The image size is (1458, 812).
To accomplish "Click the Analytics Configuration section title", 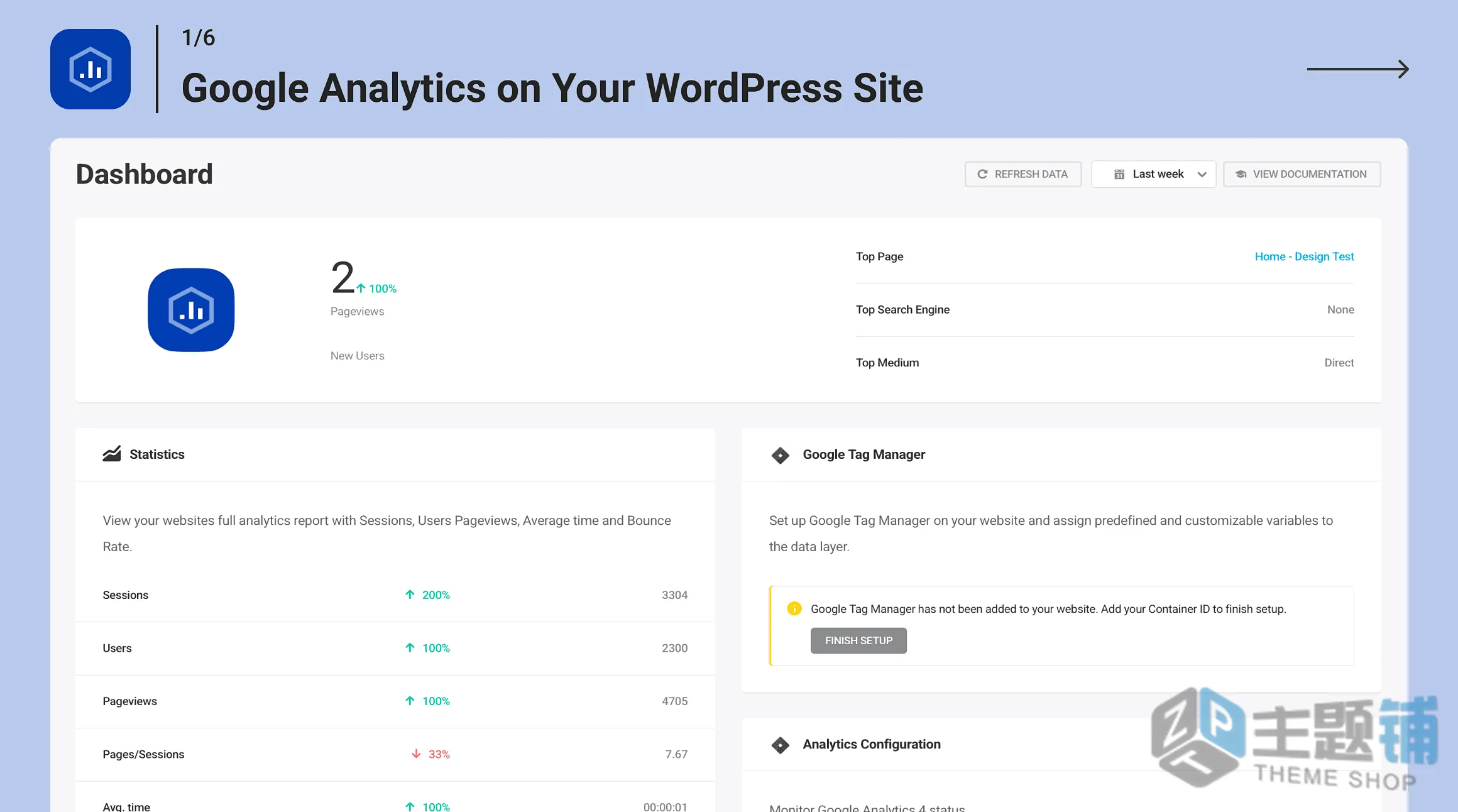I will pyautogui.click(x=872, y=744).
